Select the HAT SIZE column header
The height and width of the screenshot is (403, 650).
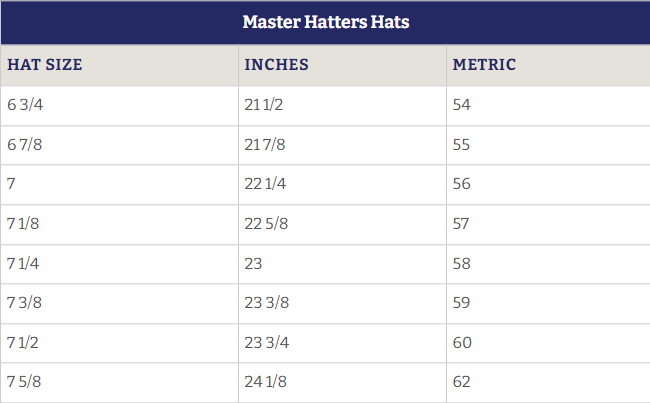coord(44,65)
